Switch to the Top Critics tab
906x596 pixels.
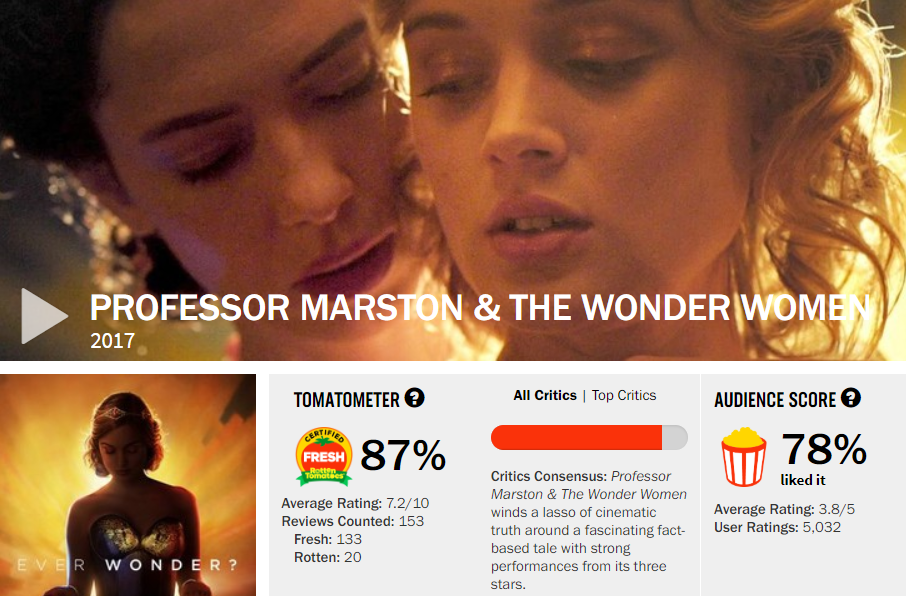point(624,395)
